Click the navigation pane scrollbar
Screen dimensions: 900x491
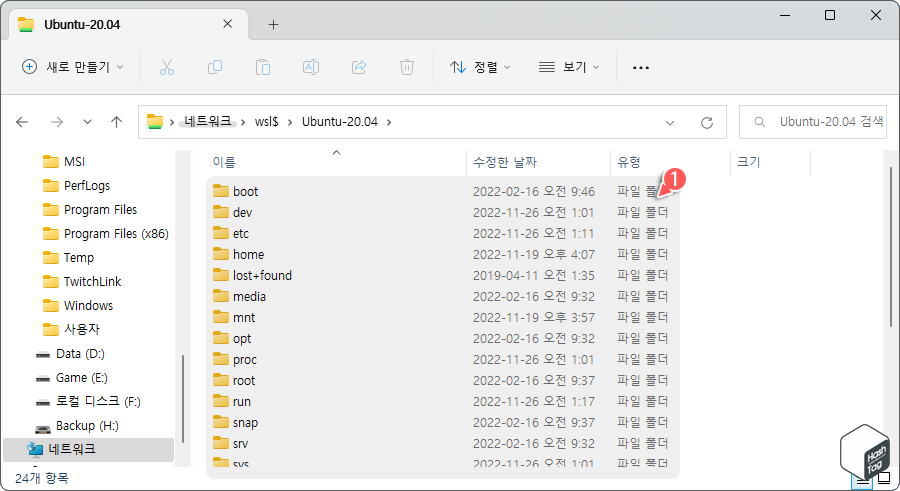pos(183,399)
